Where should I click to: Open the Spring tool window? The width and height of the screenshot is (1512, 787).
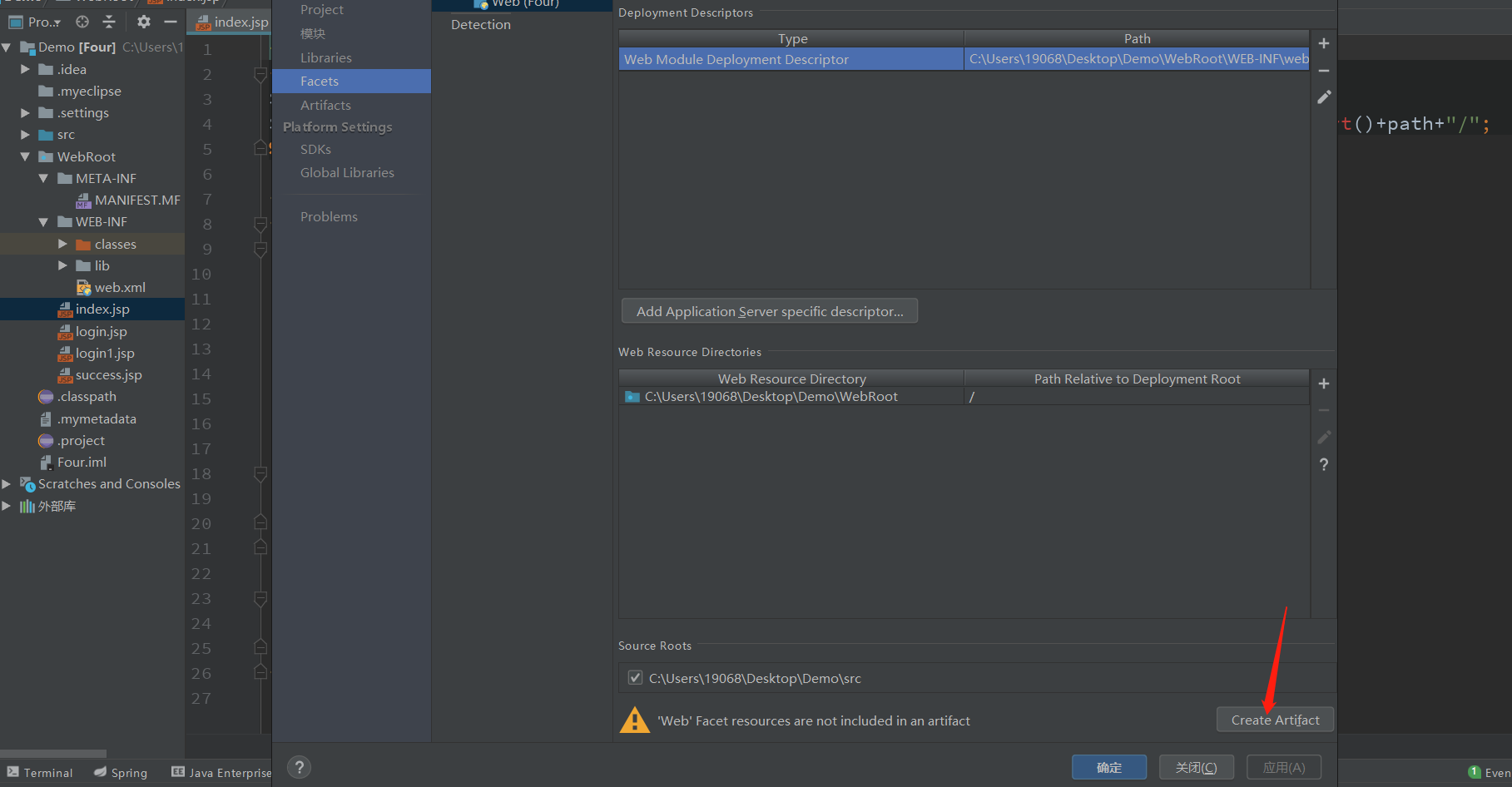[x=121, y=773]
